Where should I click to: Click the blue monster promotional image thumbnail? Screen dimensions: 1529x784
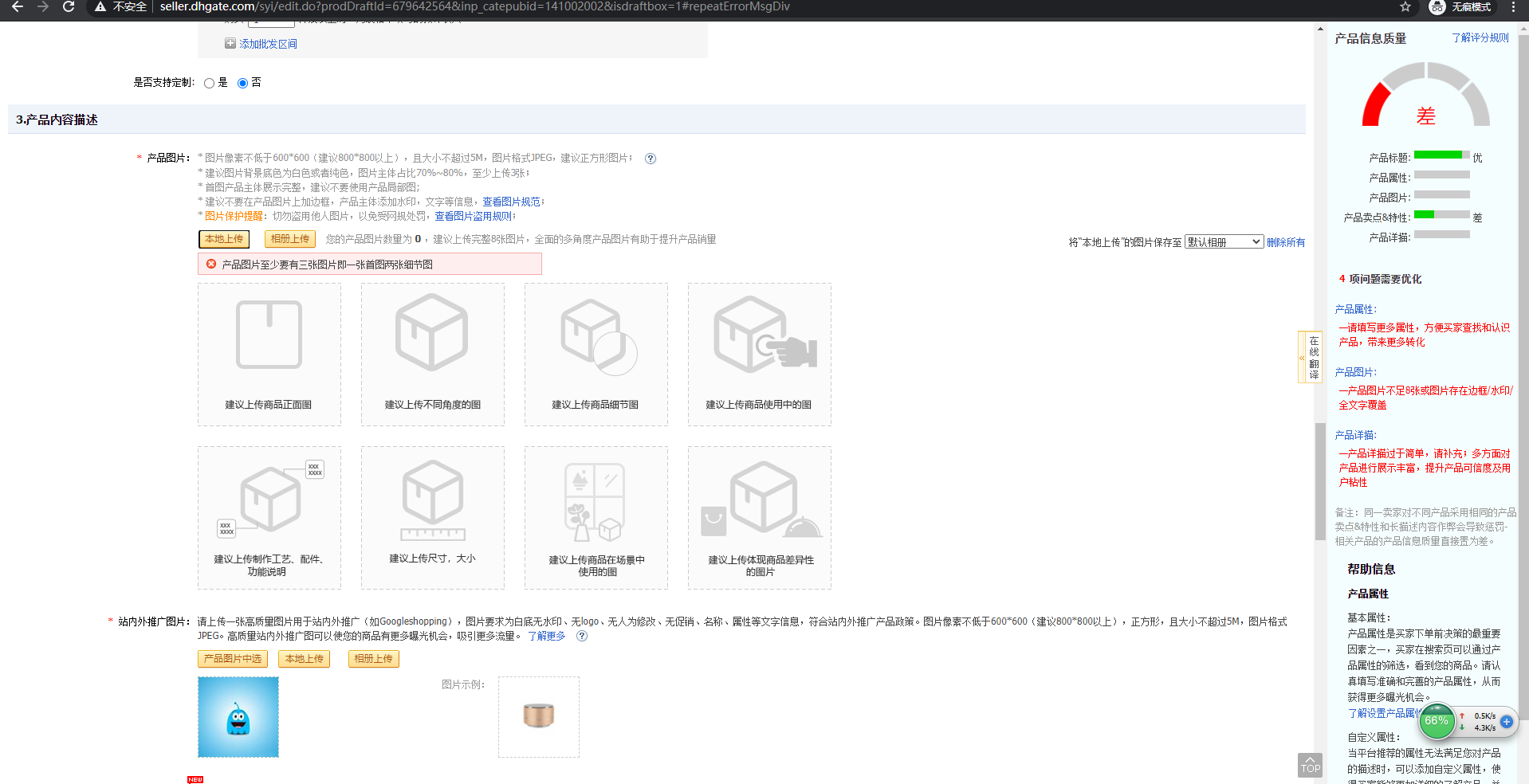click(238, 717)
